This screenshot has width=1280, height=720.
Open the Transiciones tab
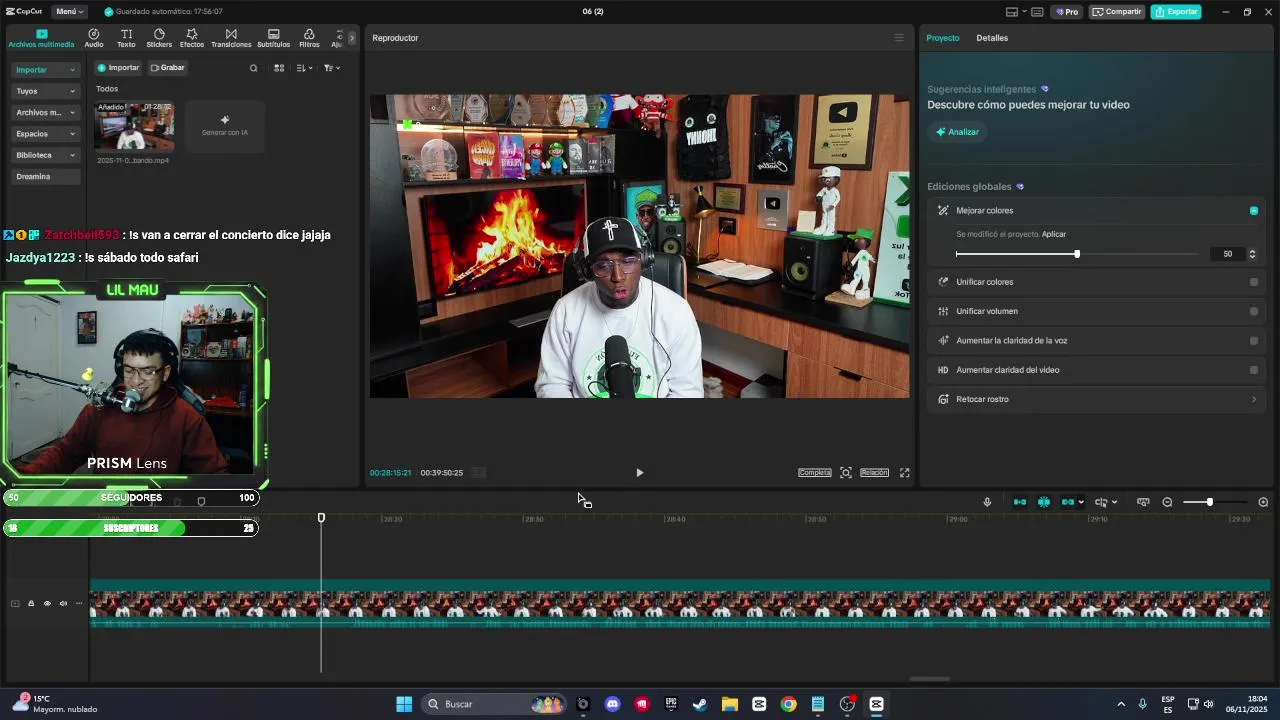click(x=231, y=38)
